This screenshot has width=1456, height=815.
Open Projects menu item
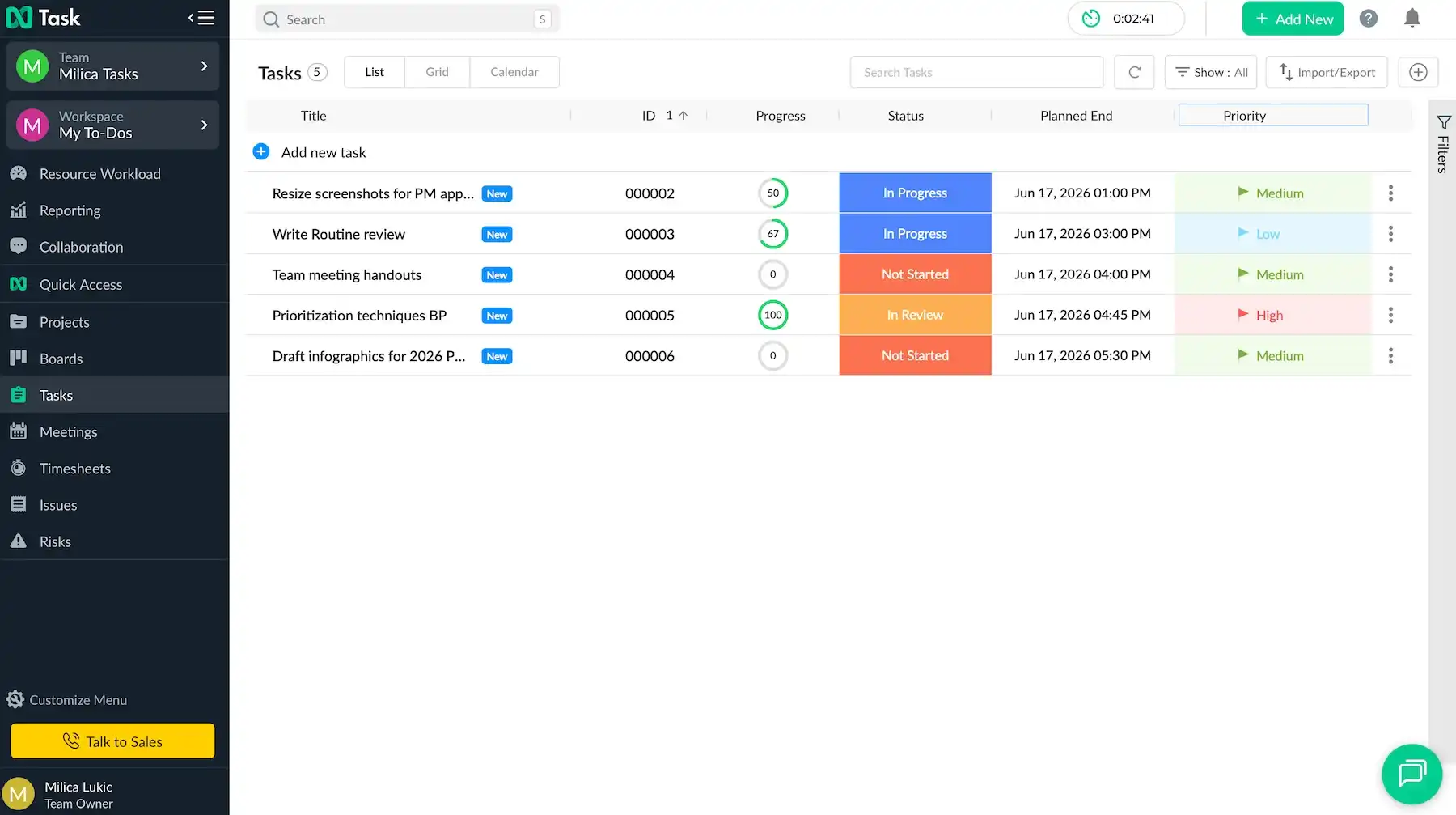click(114, 322)
